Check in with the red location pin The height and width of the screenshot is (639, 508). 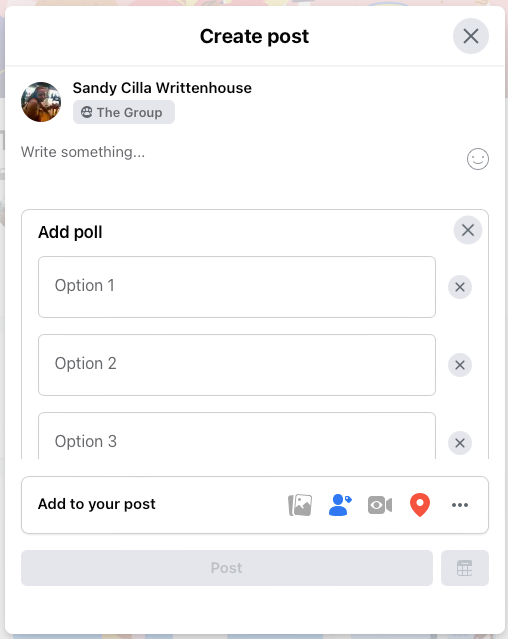[x=420, y=505]
